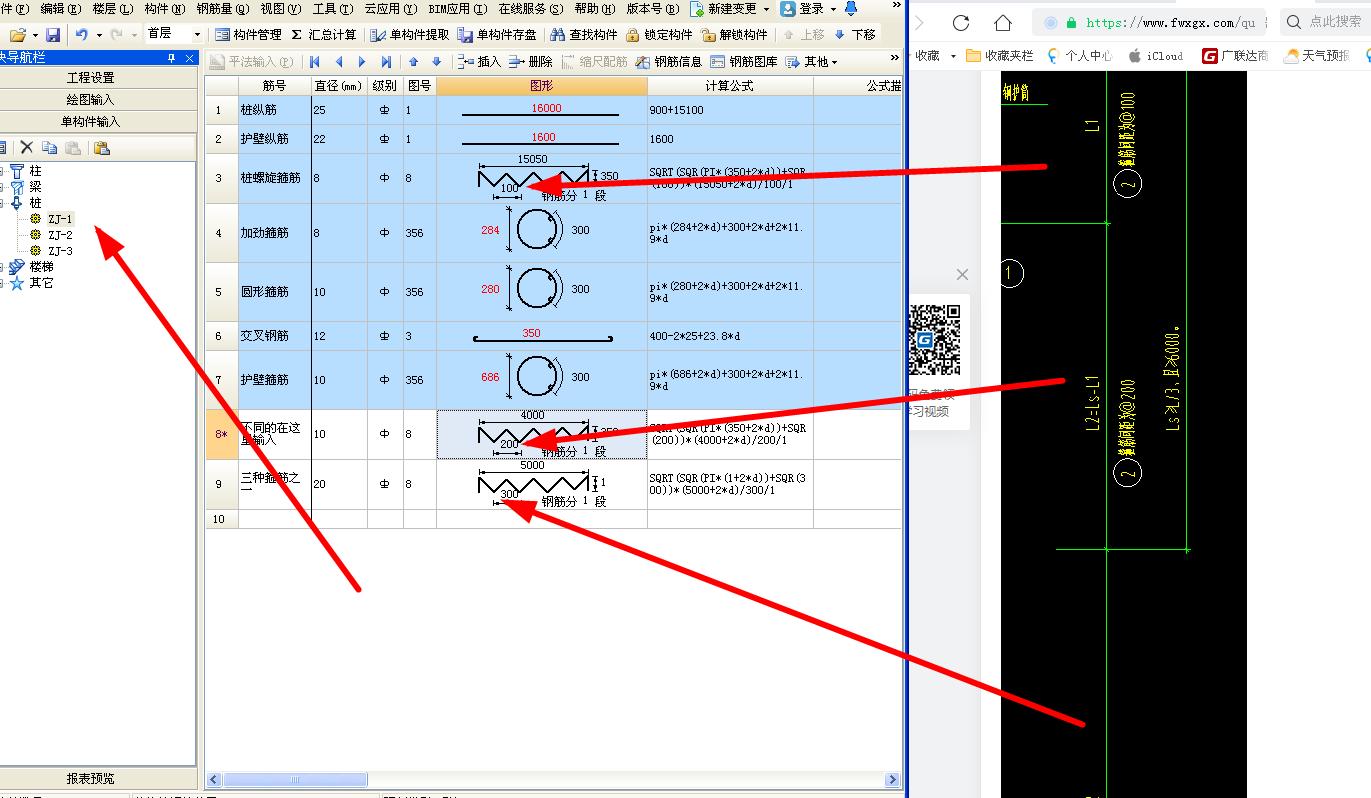Go to previous record arrow icon
1371x798 pixels.
(339, 62)
